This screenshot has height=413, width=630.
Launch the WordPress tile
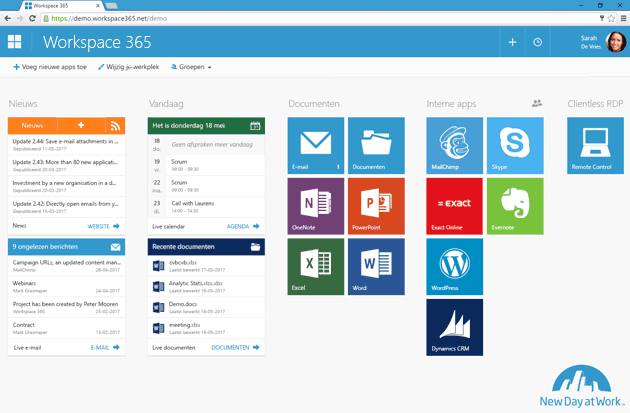pos(454,267)
